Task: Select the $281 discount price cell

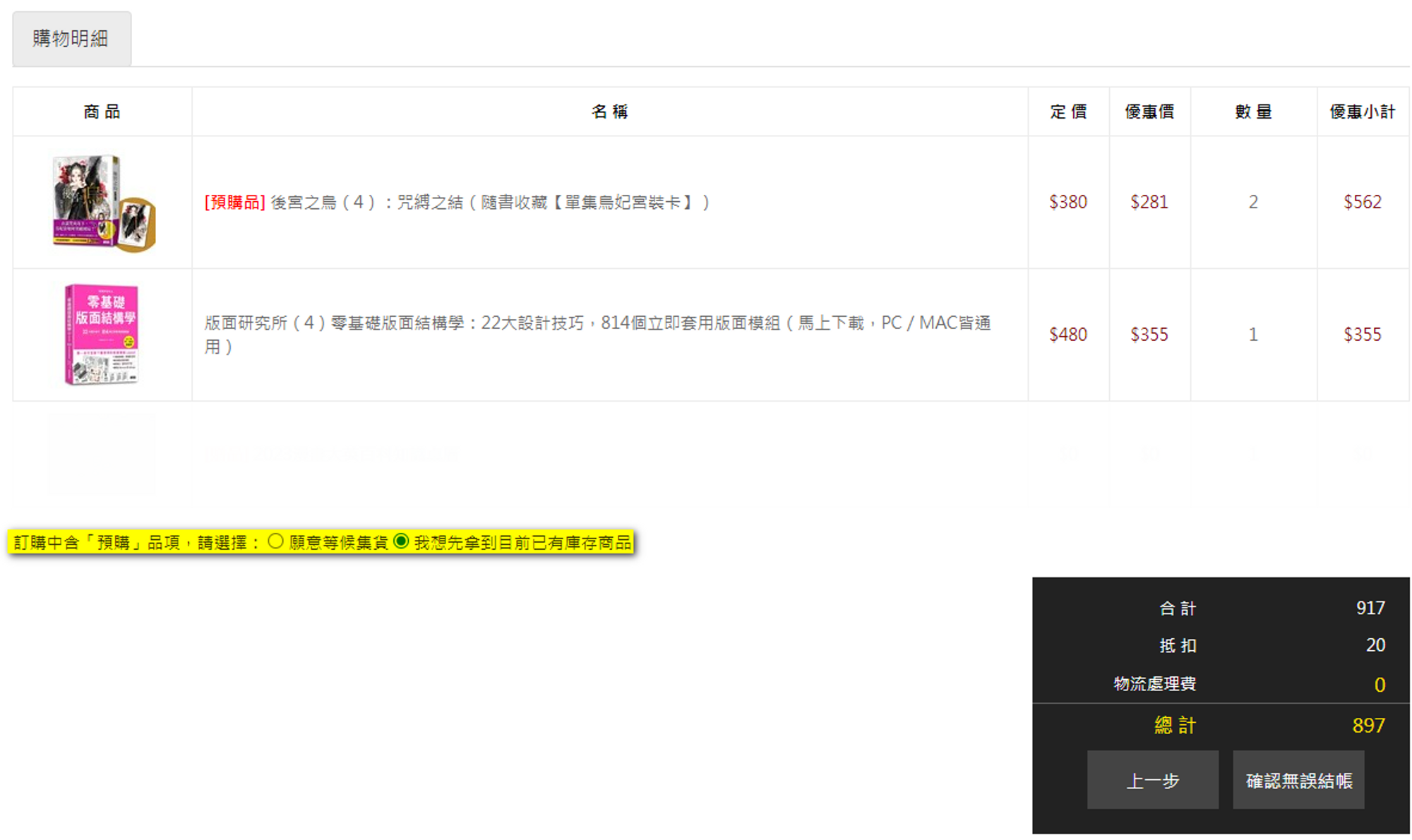Action: pyautogui.click(x=1149, y=203)
